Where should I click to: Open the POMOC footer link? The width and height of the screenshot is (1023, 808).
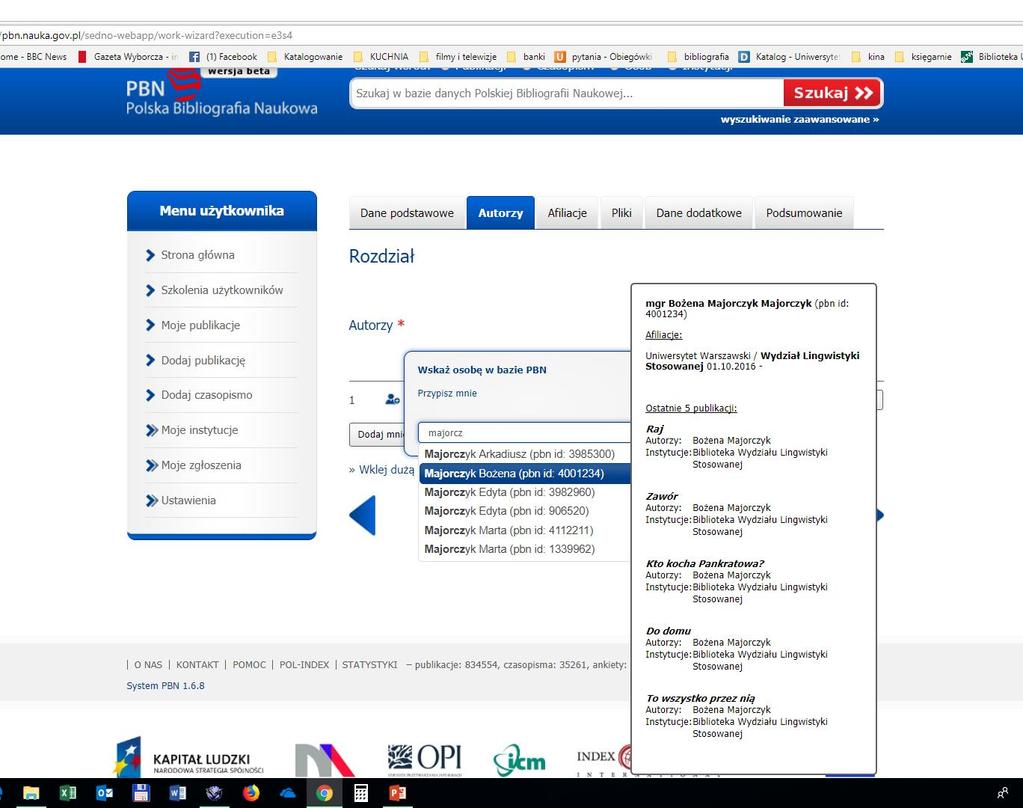coord(249,664)
